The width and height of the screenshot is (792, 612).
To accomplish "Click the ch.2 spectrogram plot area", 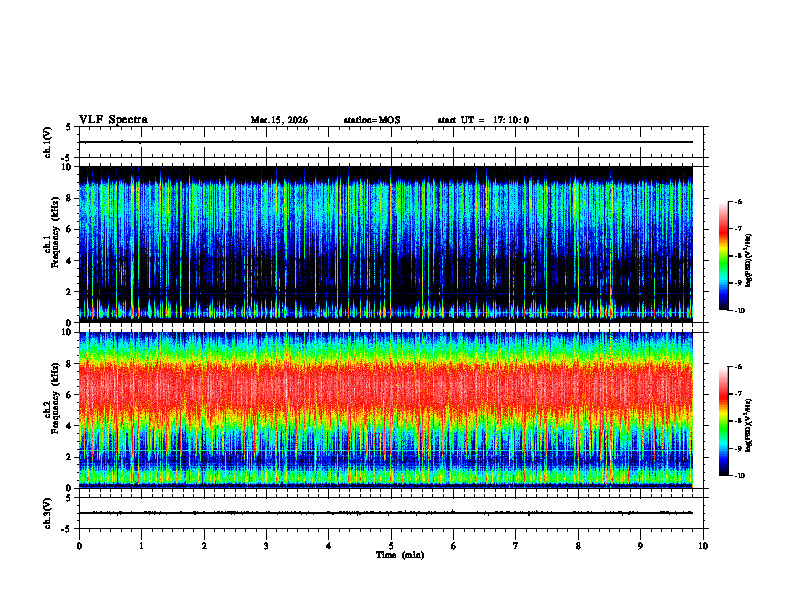I will (x=386, y=410).
